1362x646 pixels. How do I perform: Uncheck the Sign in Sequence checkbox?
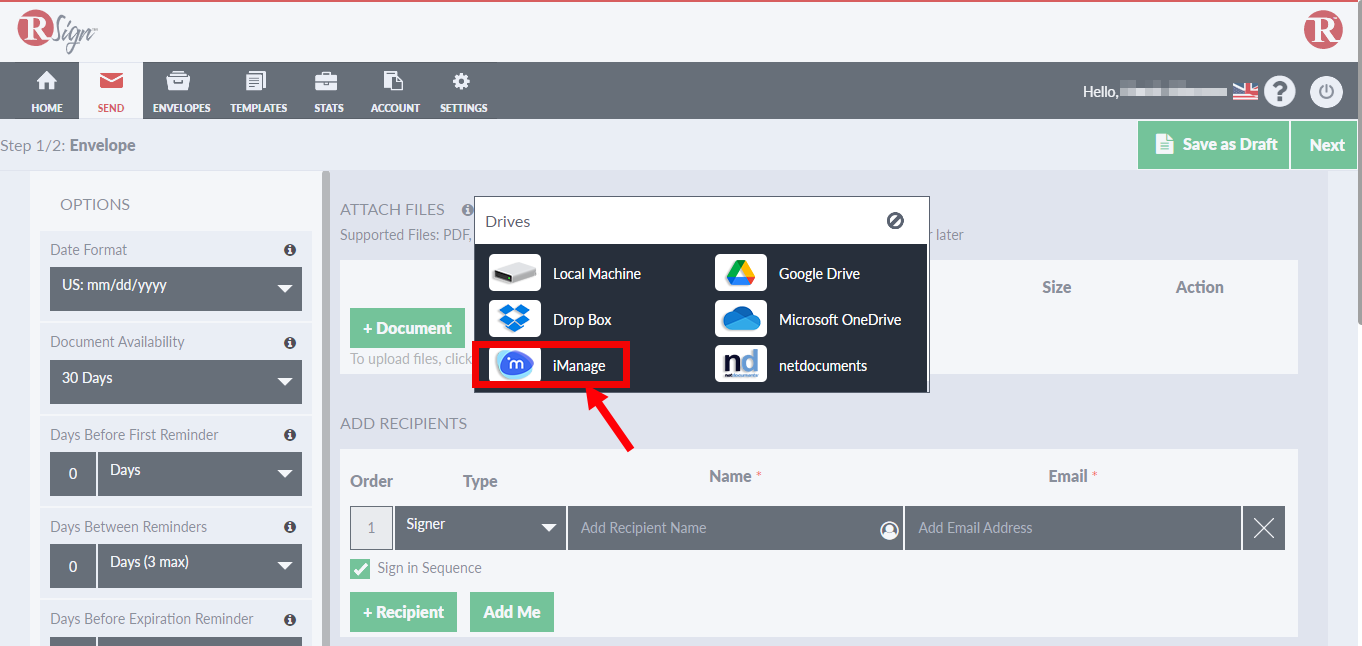click(360, 569)
